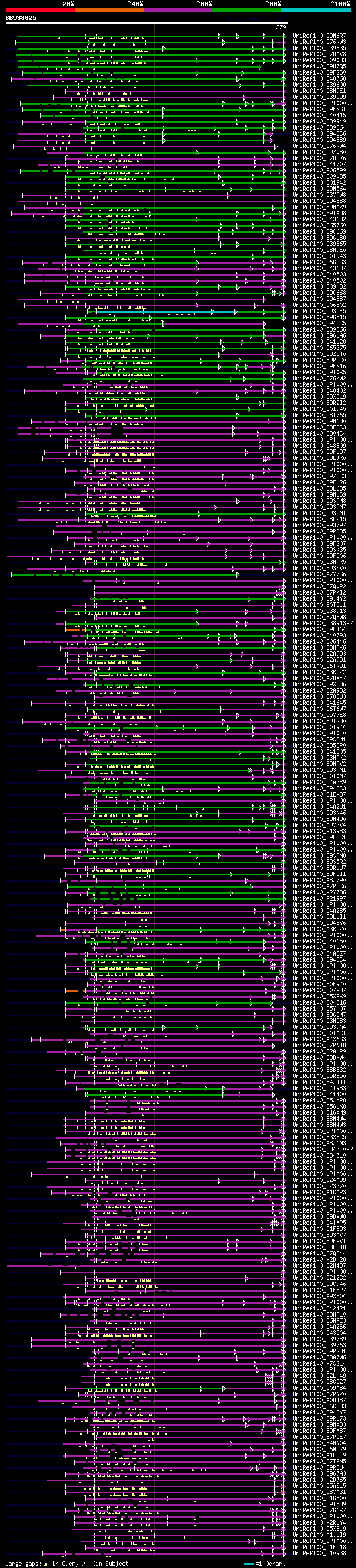Screen dimensions: 356x1568
Task: Select hit UniRef100_Q9M6R7
Action: 319,36
